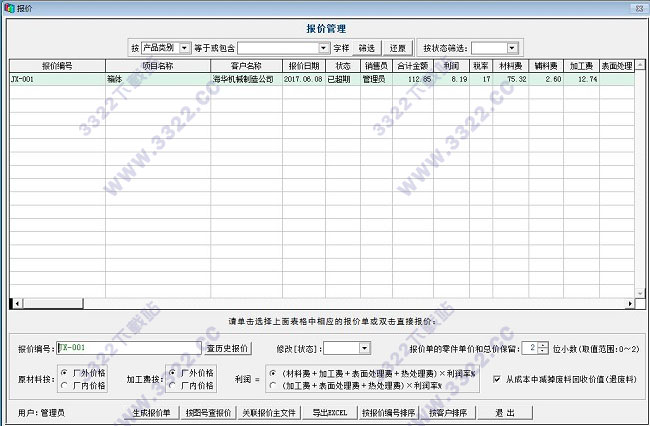Image resolution: width=650 pixels, height=426 pixels.
Task: Click the 利润 column header
Action: [451, 66]
